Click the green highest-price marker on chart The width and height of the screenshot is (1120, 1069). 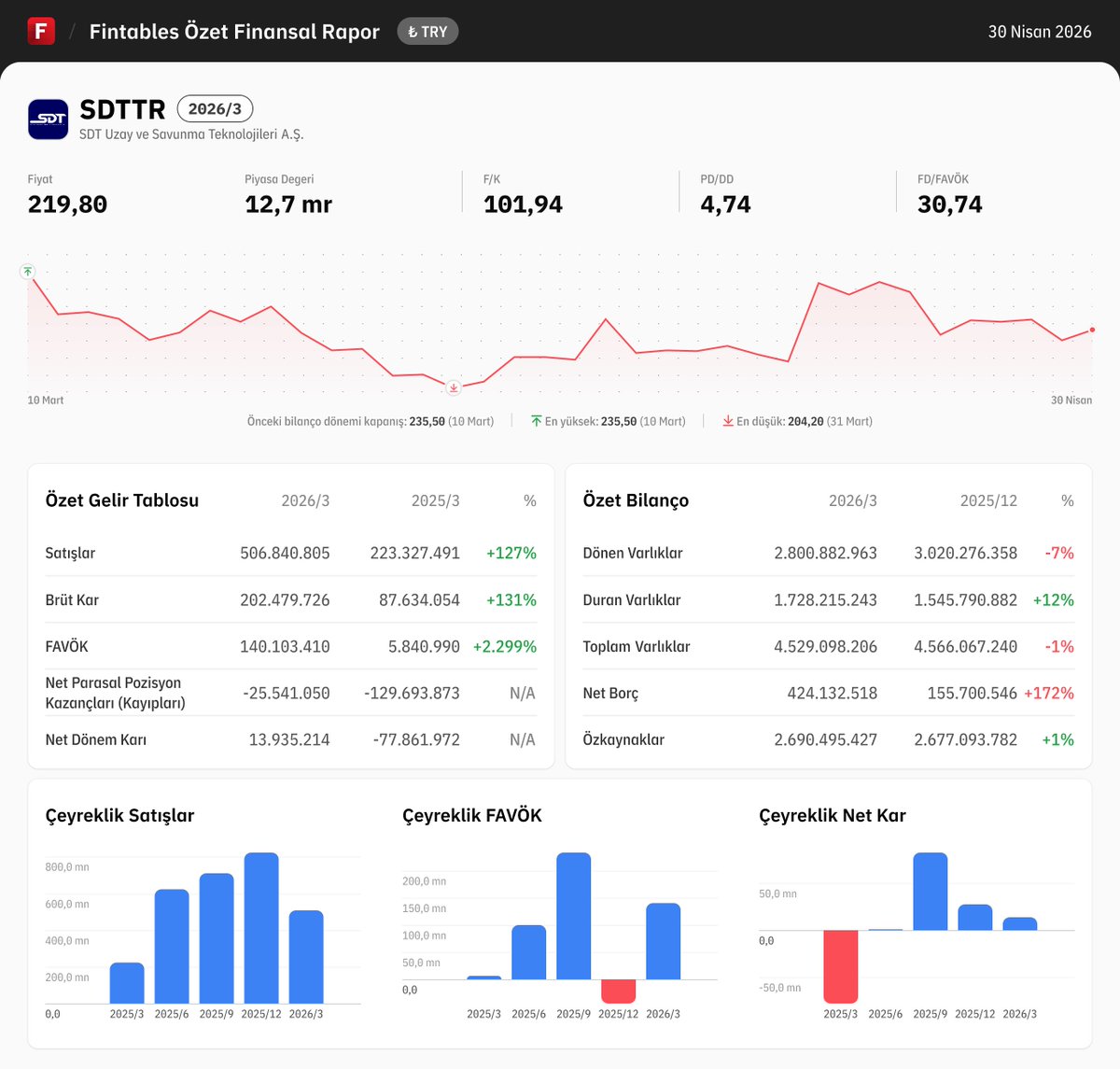pyautogui.click(x=28, y=272)
